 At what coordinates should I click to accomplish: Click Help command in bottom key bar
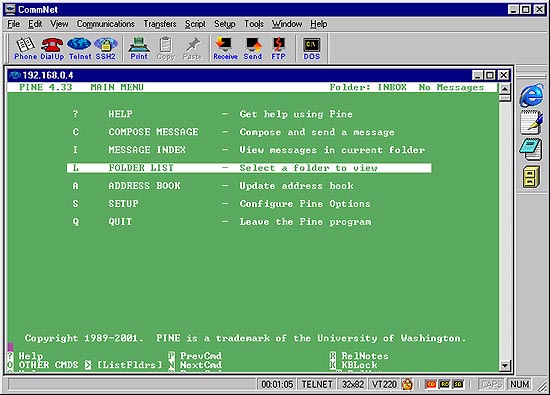31,356
